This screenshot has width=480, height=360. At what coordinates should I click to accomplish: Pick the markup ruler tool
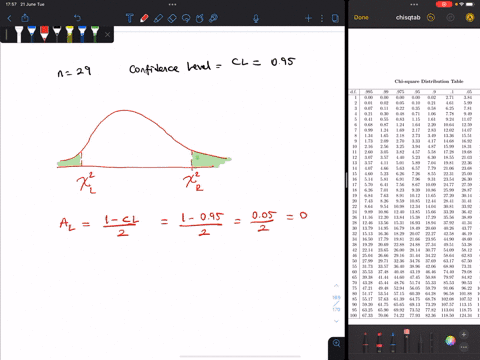(432, 343)
